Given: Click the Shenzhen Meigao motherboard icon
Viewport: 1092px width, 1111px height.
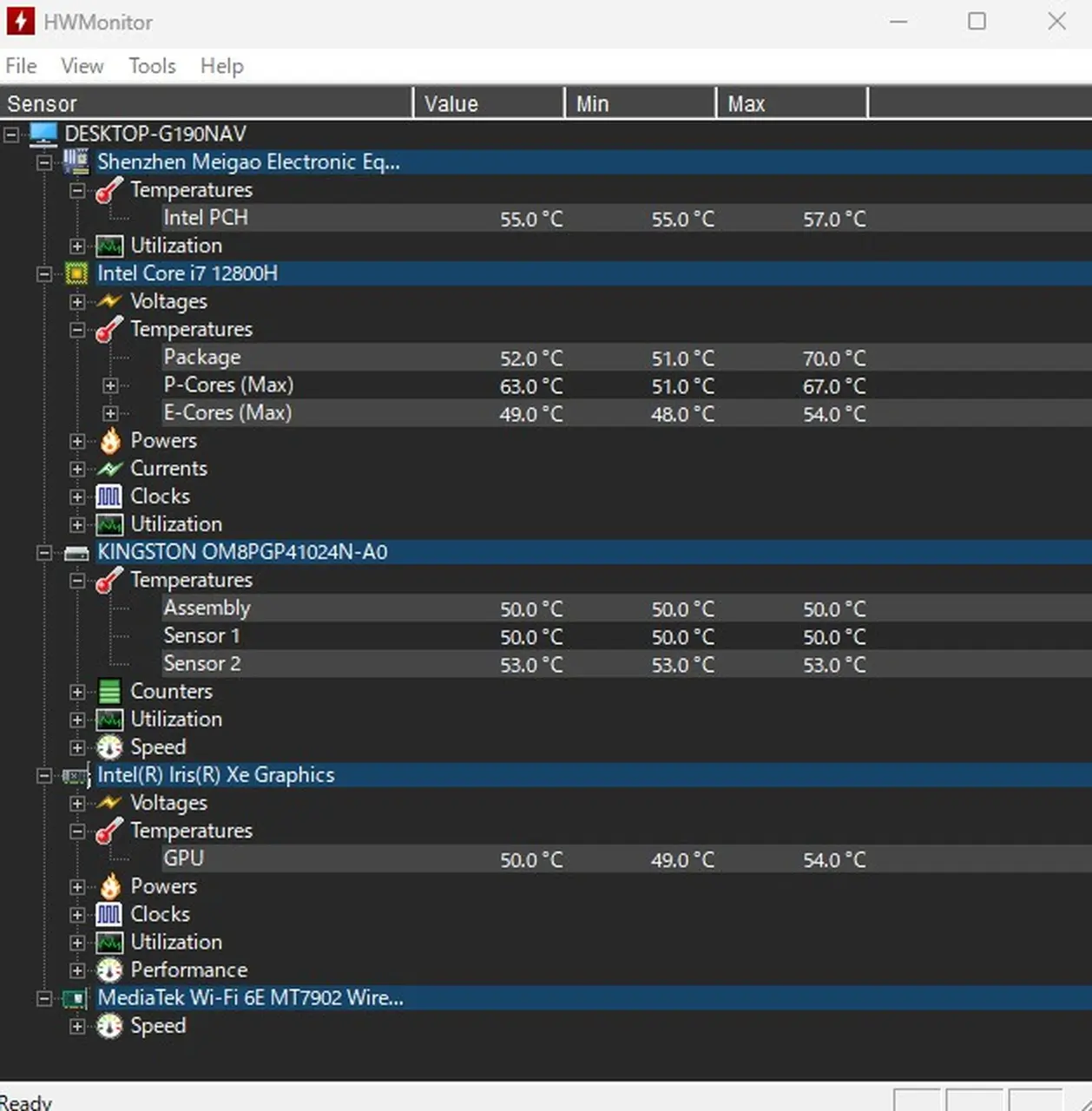Looking at the screenshot, I should coord(76,162).
